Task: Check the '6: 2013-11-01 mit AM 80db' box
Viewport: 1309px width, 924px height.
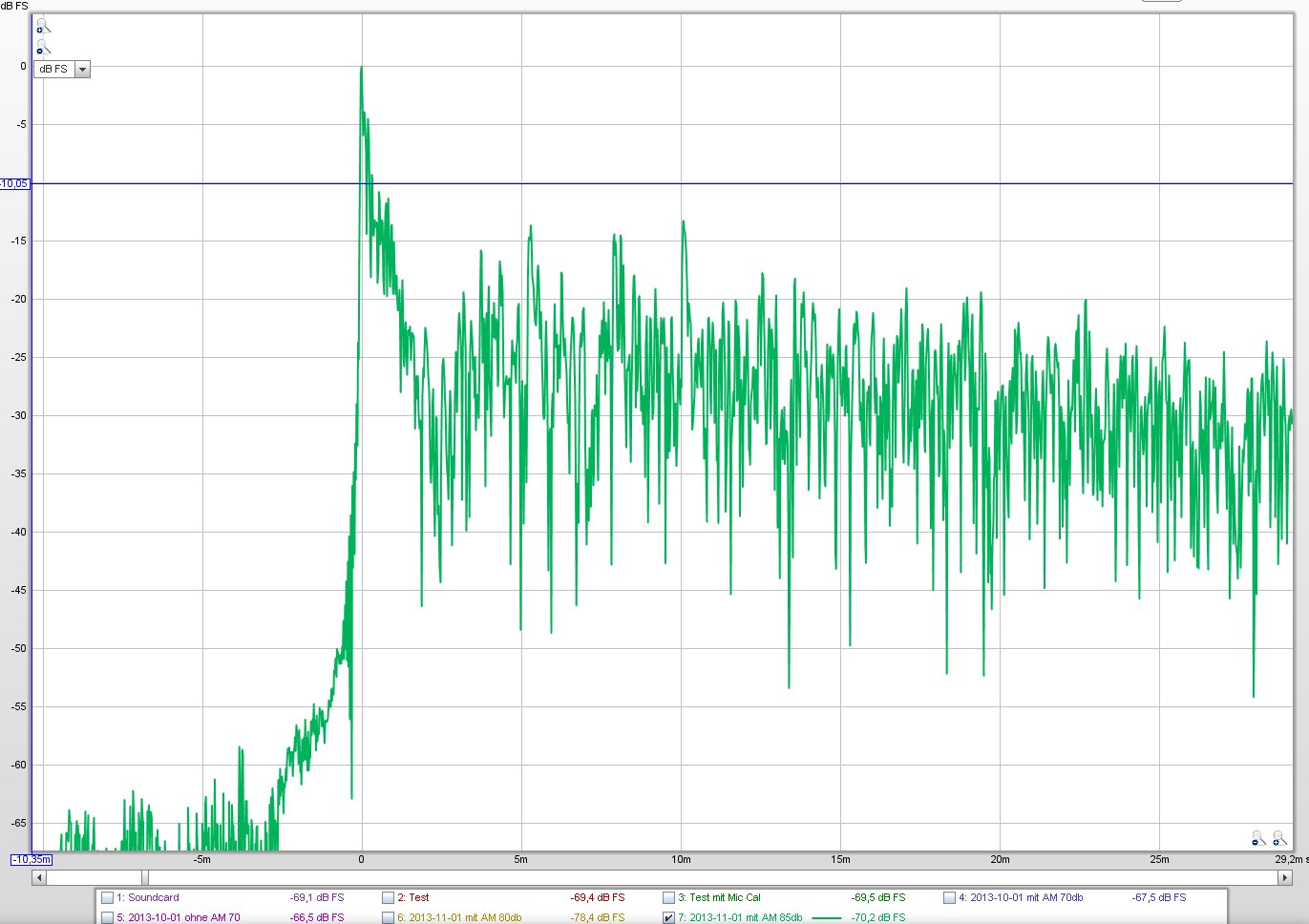Action: click(388, 918)
